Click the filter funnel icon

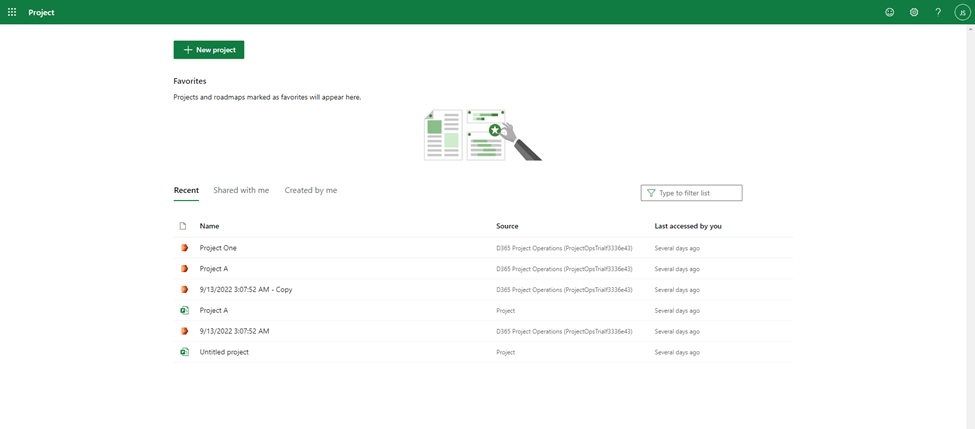coord(651,193)
